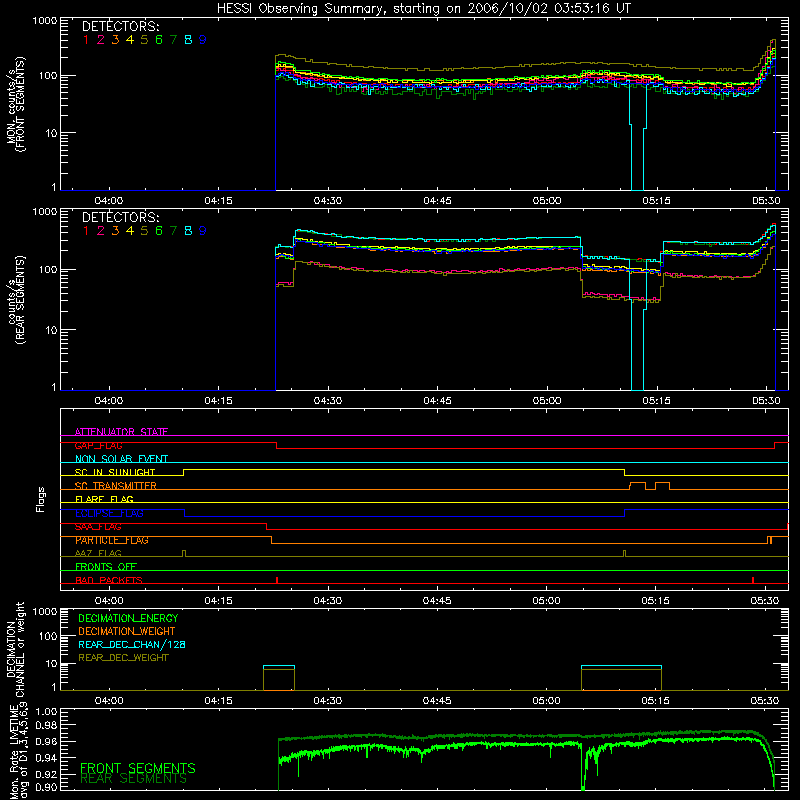This screenshot has width=800, height=800.
Task: Click the 'ATTENUATOR_STATE' flag label
Action: [121, 432]
